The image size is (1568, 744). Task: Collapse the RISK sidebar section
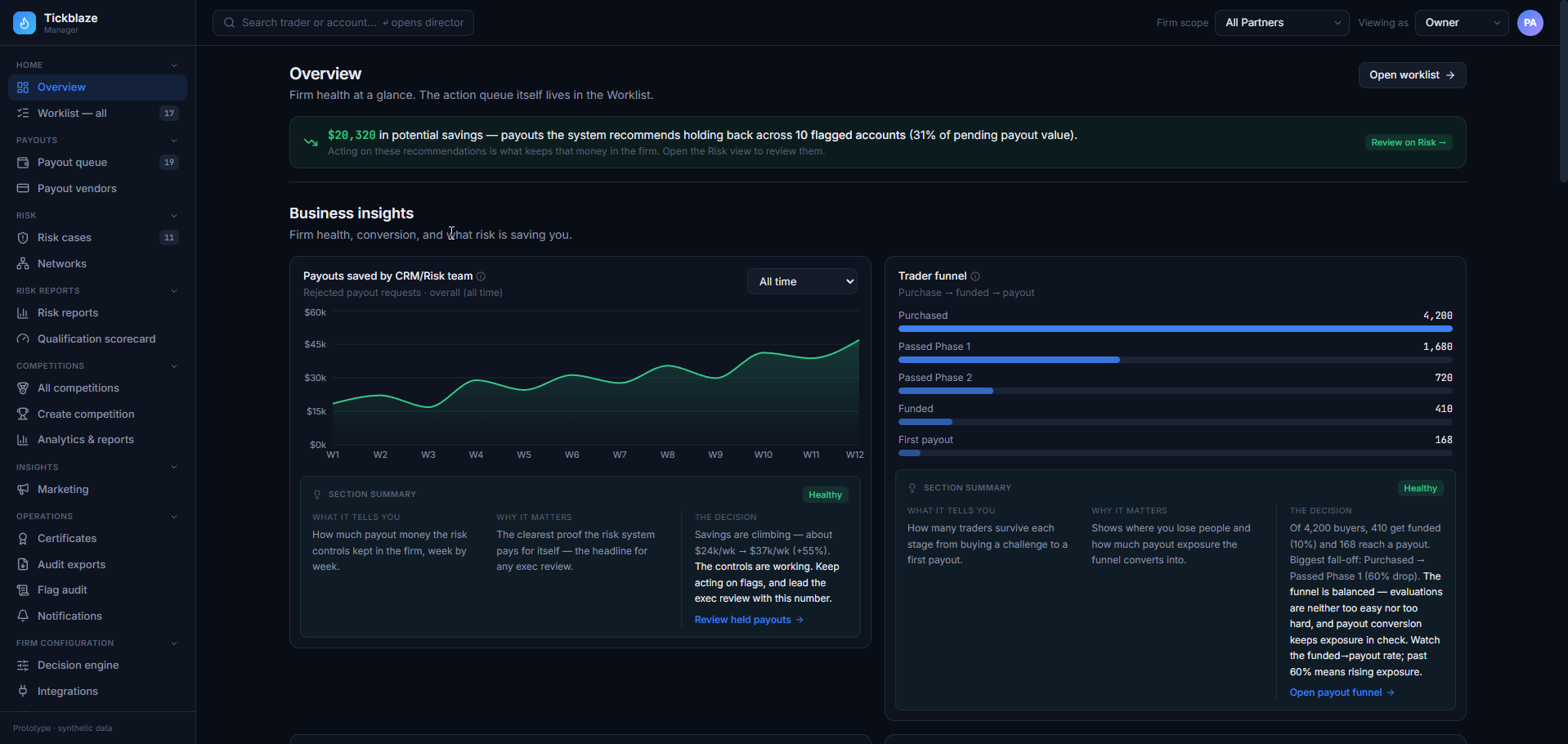point(173,216)
